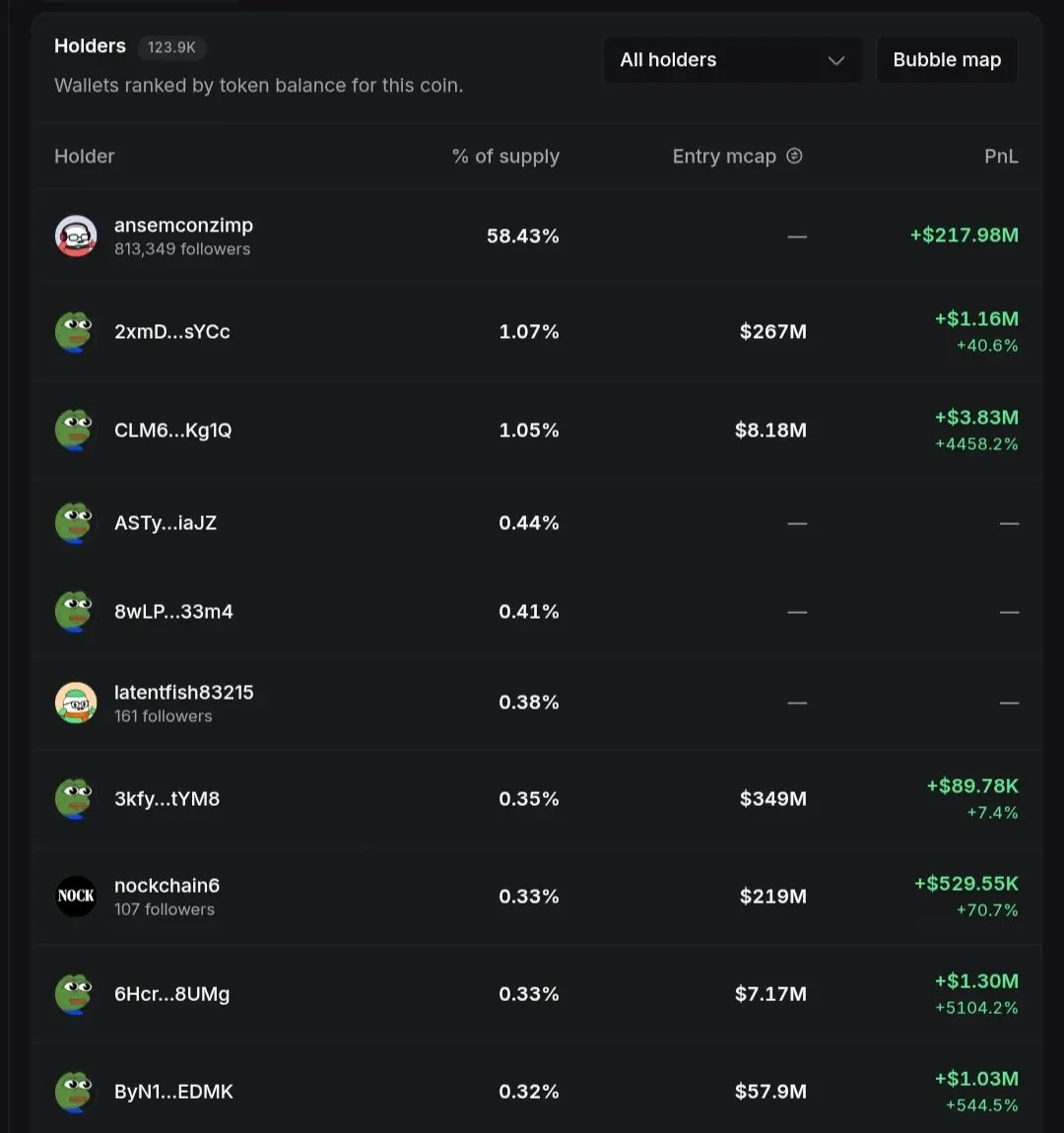Select wallet ASTy...iaJZ row
The width and height of the screenshot is (1064, 1133).
[x=536, y=522]
